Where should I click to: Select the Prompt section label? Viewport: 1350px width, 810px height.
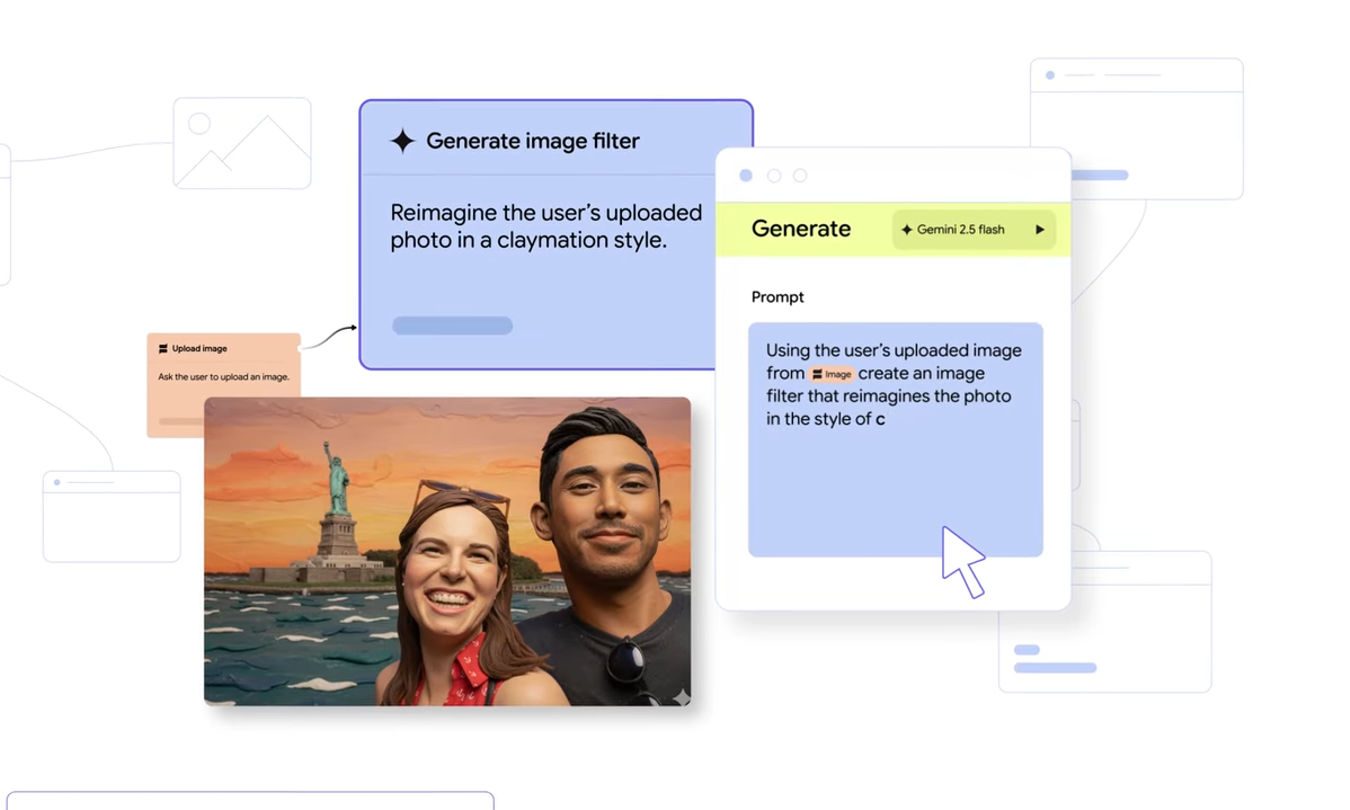click(778, 297)
